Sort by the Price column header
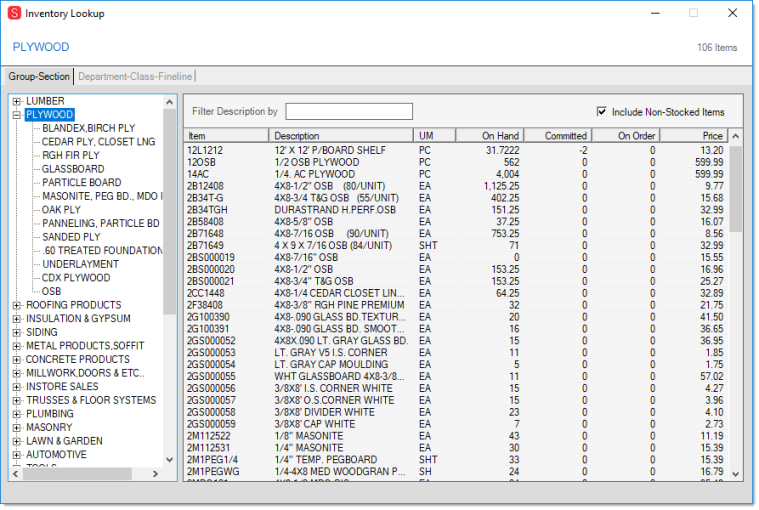 coord(695,135)
